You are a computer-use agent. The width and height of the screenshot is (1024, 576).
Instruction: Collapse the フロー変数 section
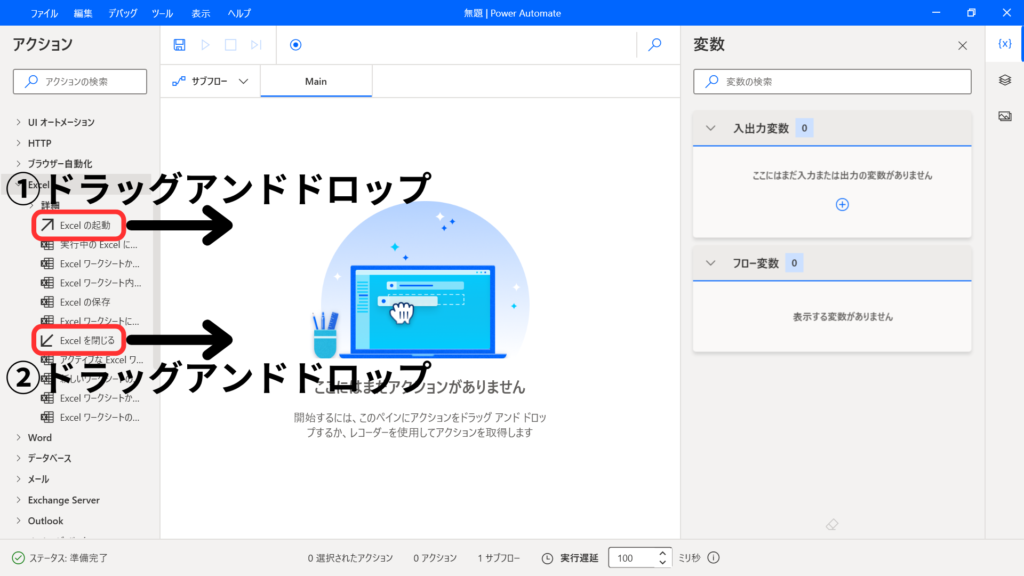(x=711, y=263)
